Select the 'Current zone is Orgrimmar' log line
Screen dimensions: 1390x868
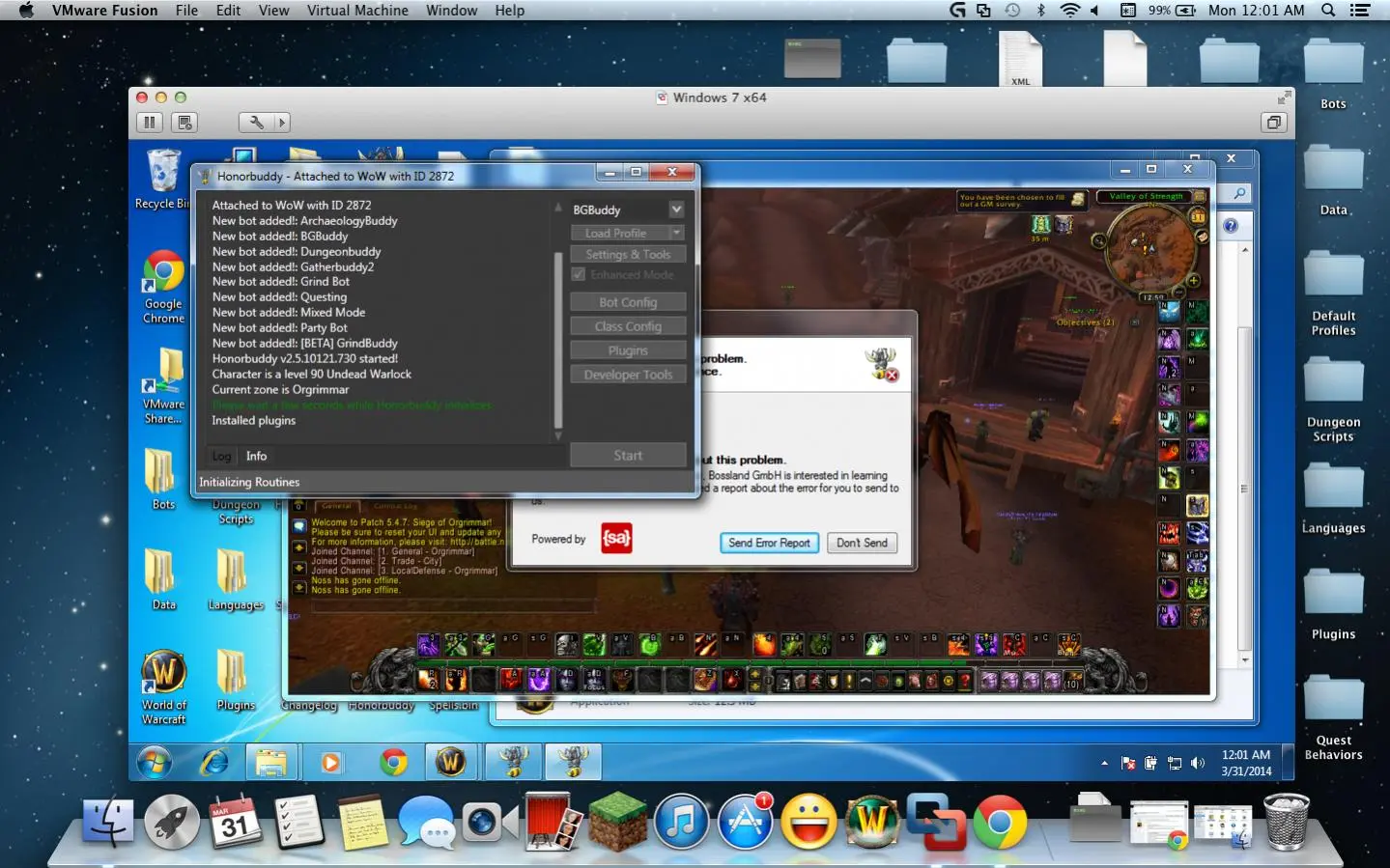pos(280,390)
